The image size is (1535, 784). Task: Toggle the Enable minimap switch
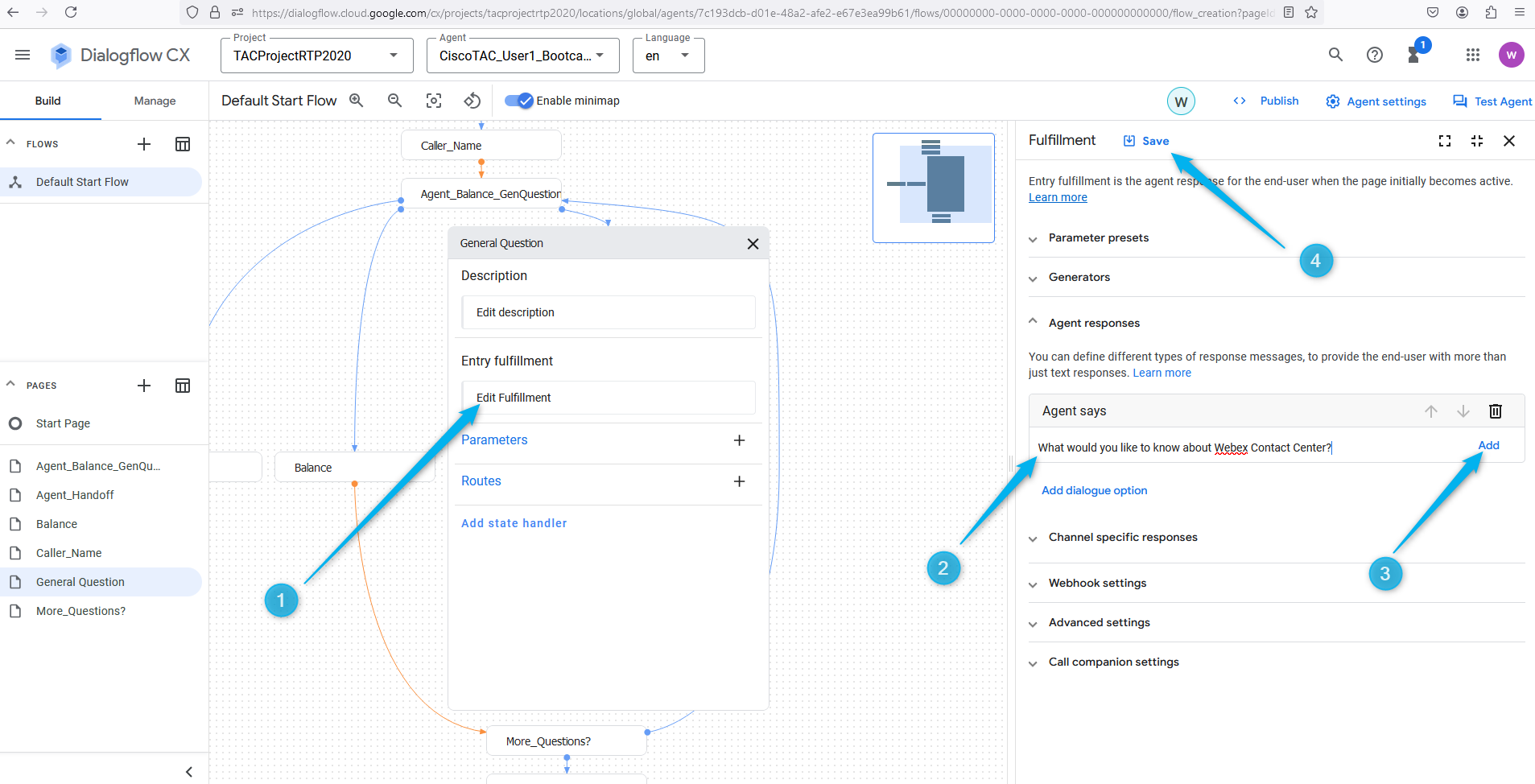(519, 101)
